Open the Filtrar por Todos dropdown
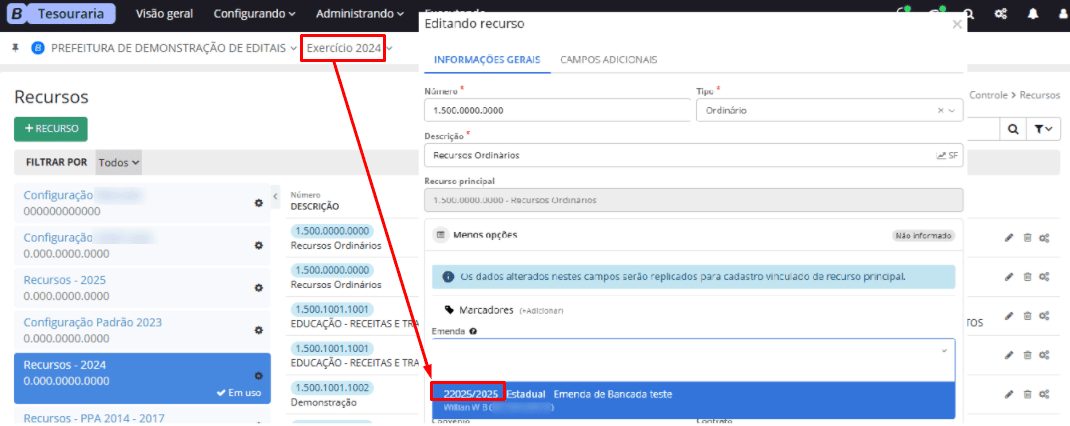1070x426 pixels. (x=119, y=162)
